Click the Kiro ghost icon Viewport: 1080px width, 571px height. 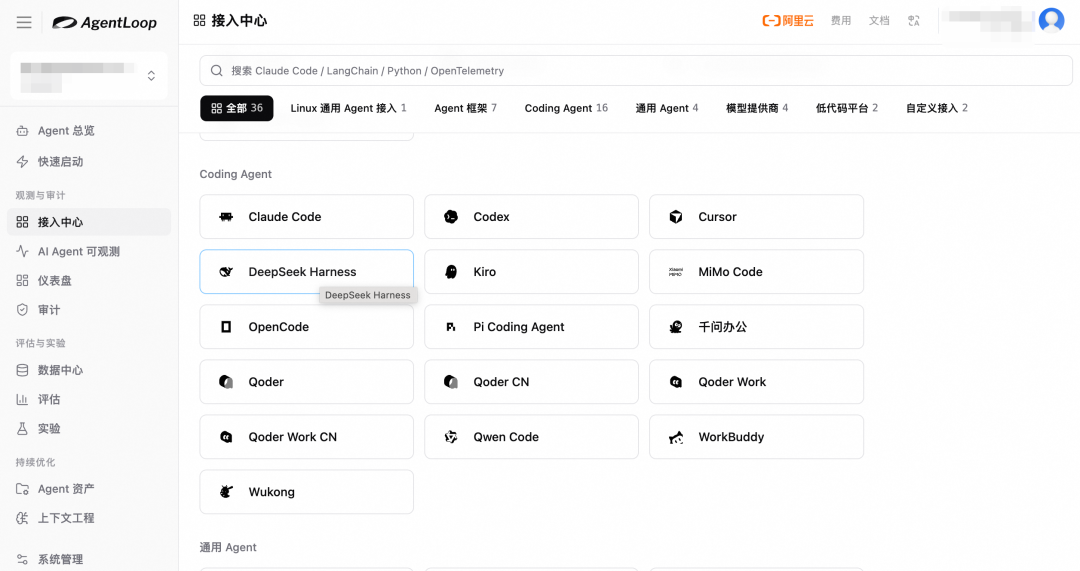point(451,272)
